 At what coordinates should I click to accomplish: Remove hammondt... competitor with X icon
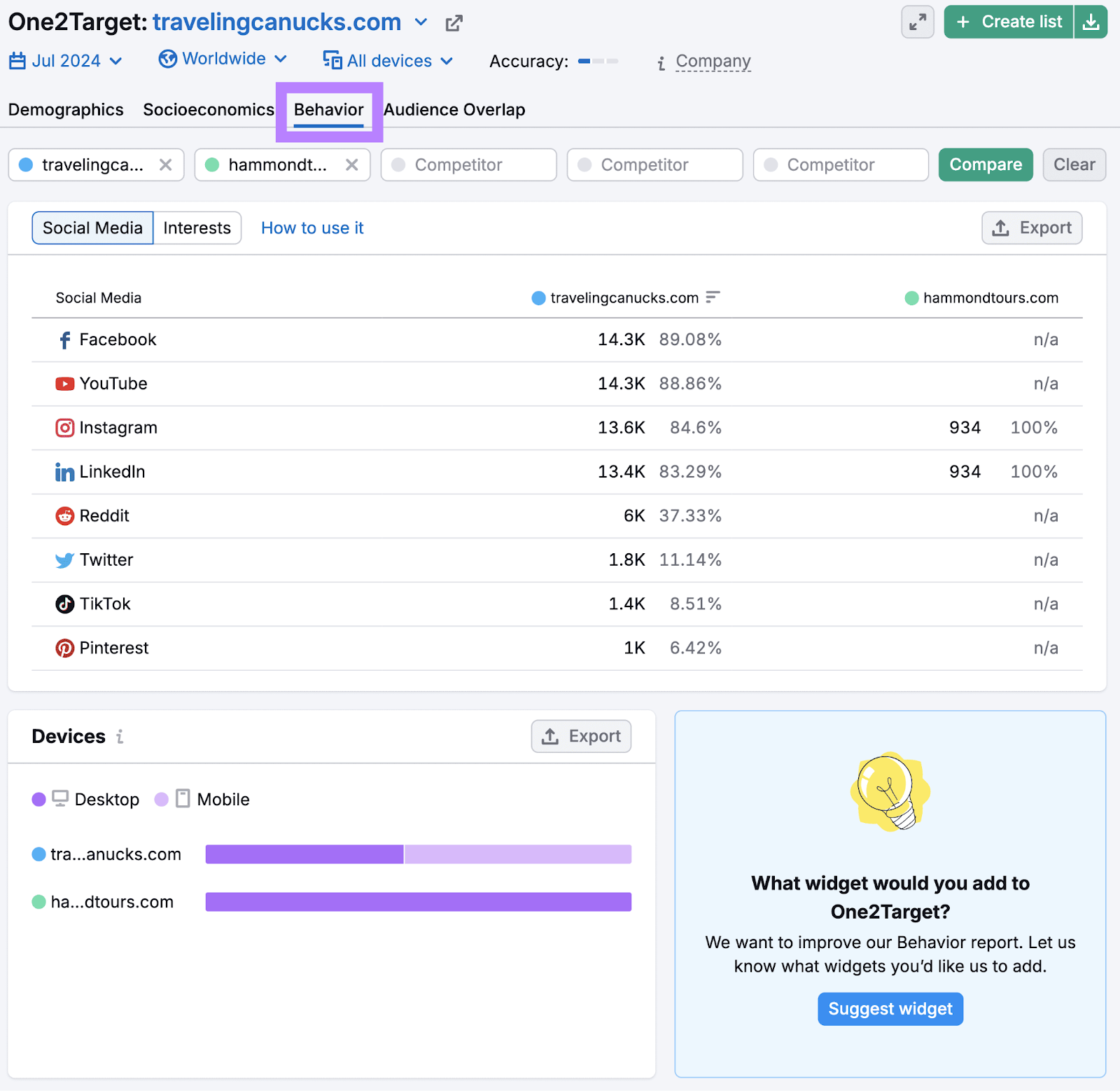click(351, 165)
